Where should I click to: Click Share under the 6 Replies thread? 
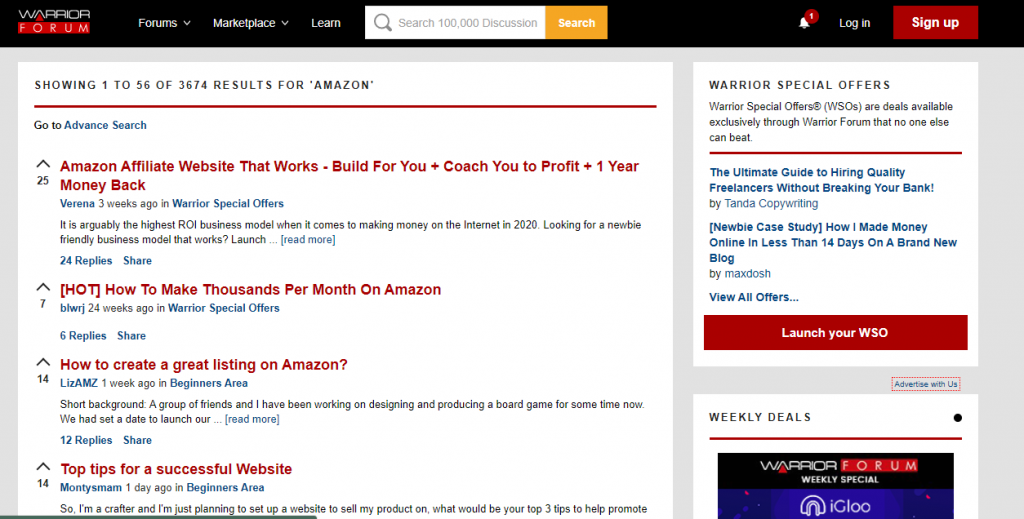coord(131,336)
